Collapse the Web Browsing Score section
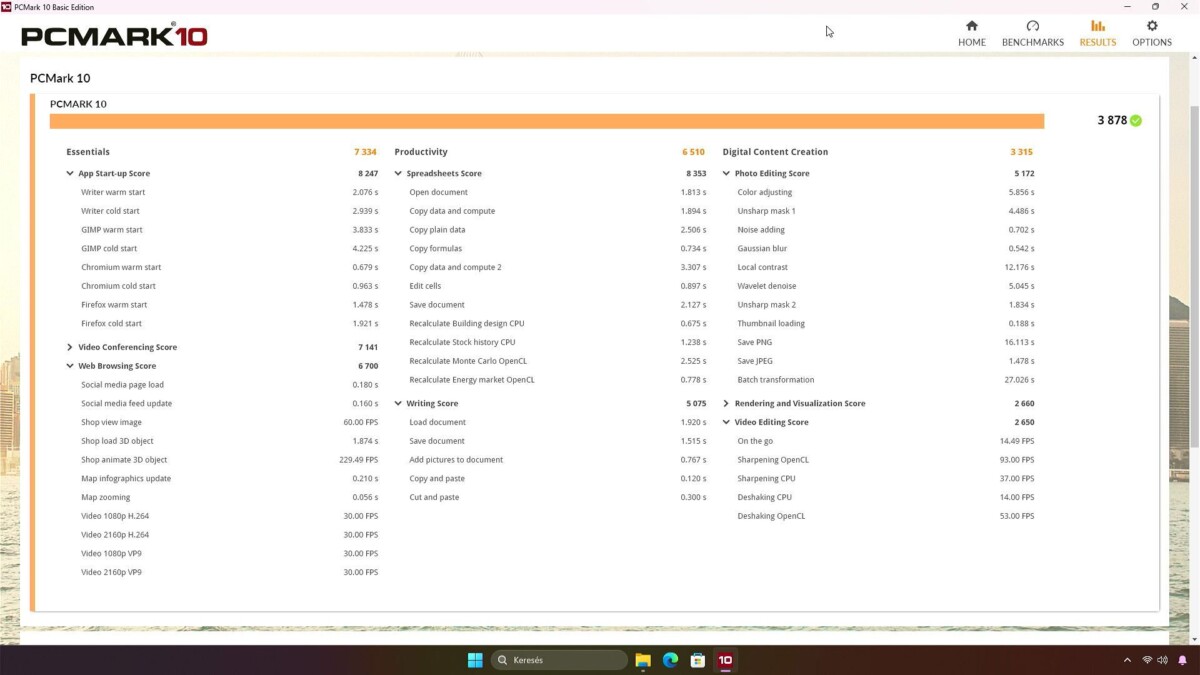This screenshot has width=1200, height=675. tap(70, 367)
